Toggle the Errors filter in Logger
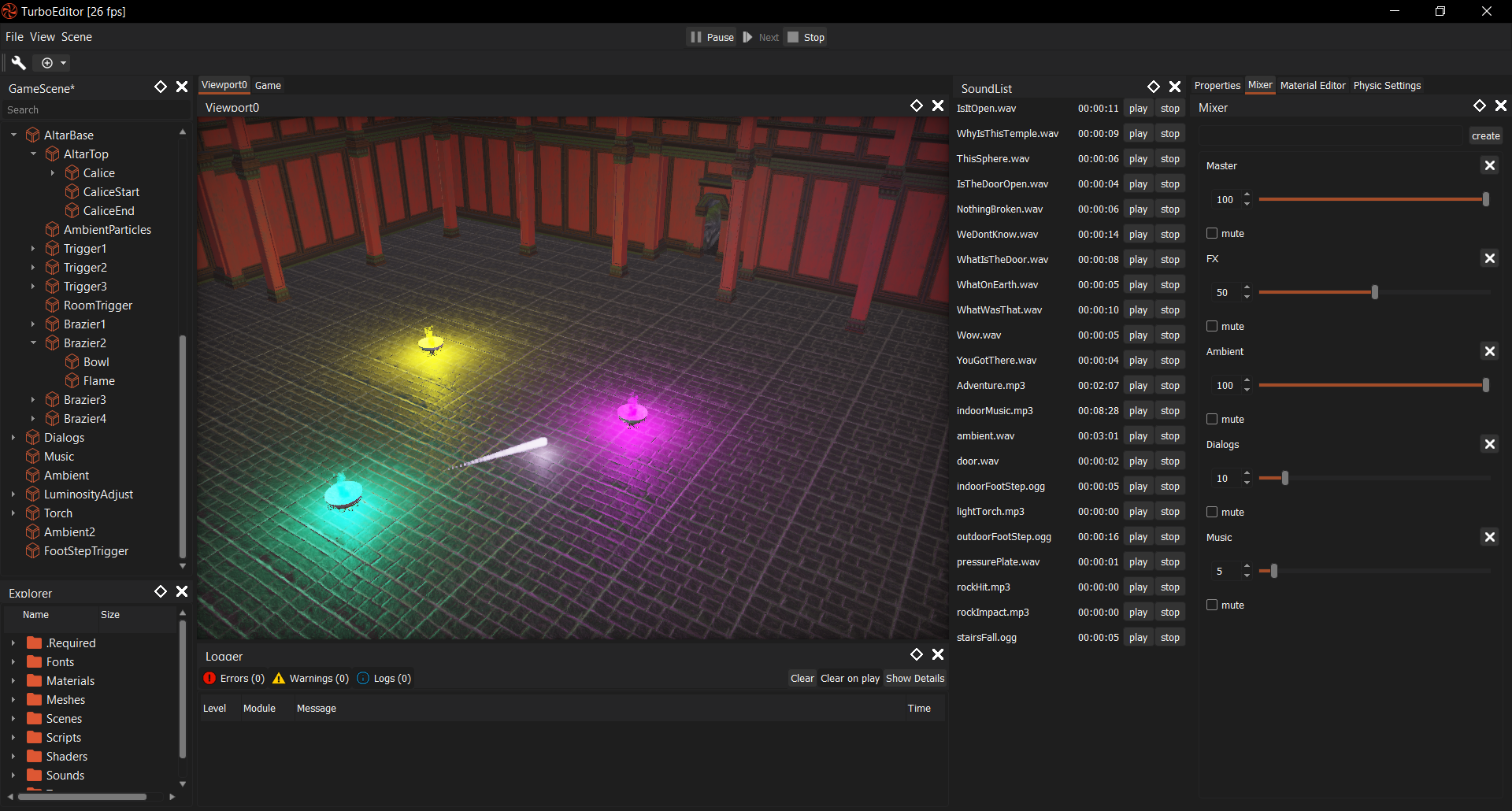This screenshot has width=1512, height=811. coord(234,679)
